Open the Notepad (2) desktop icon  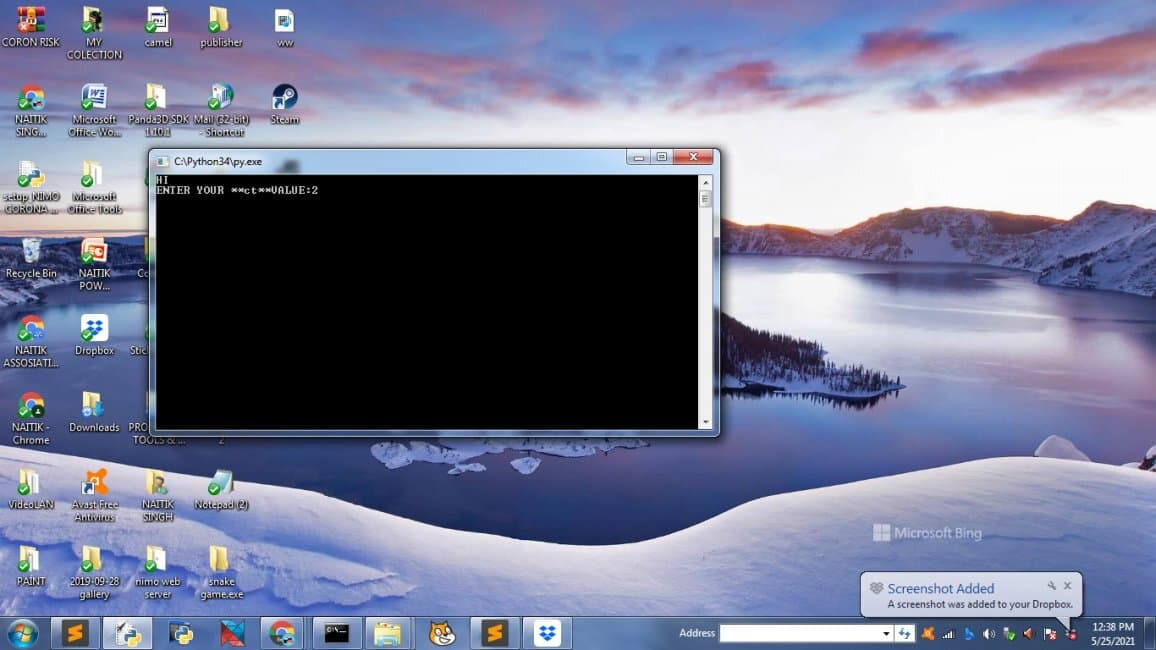click(220, 489)
